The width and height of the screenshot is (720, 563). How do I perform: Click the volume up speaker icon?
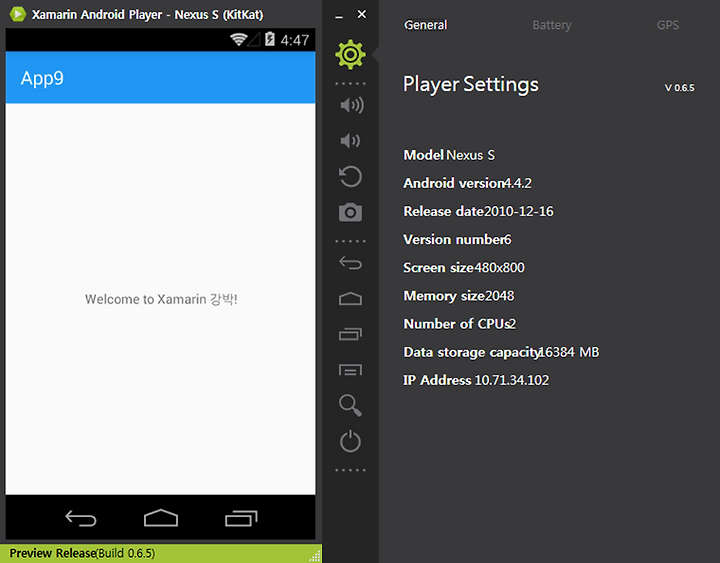[x=352, y=105]
